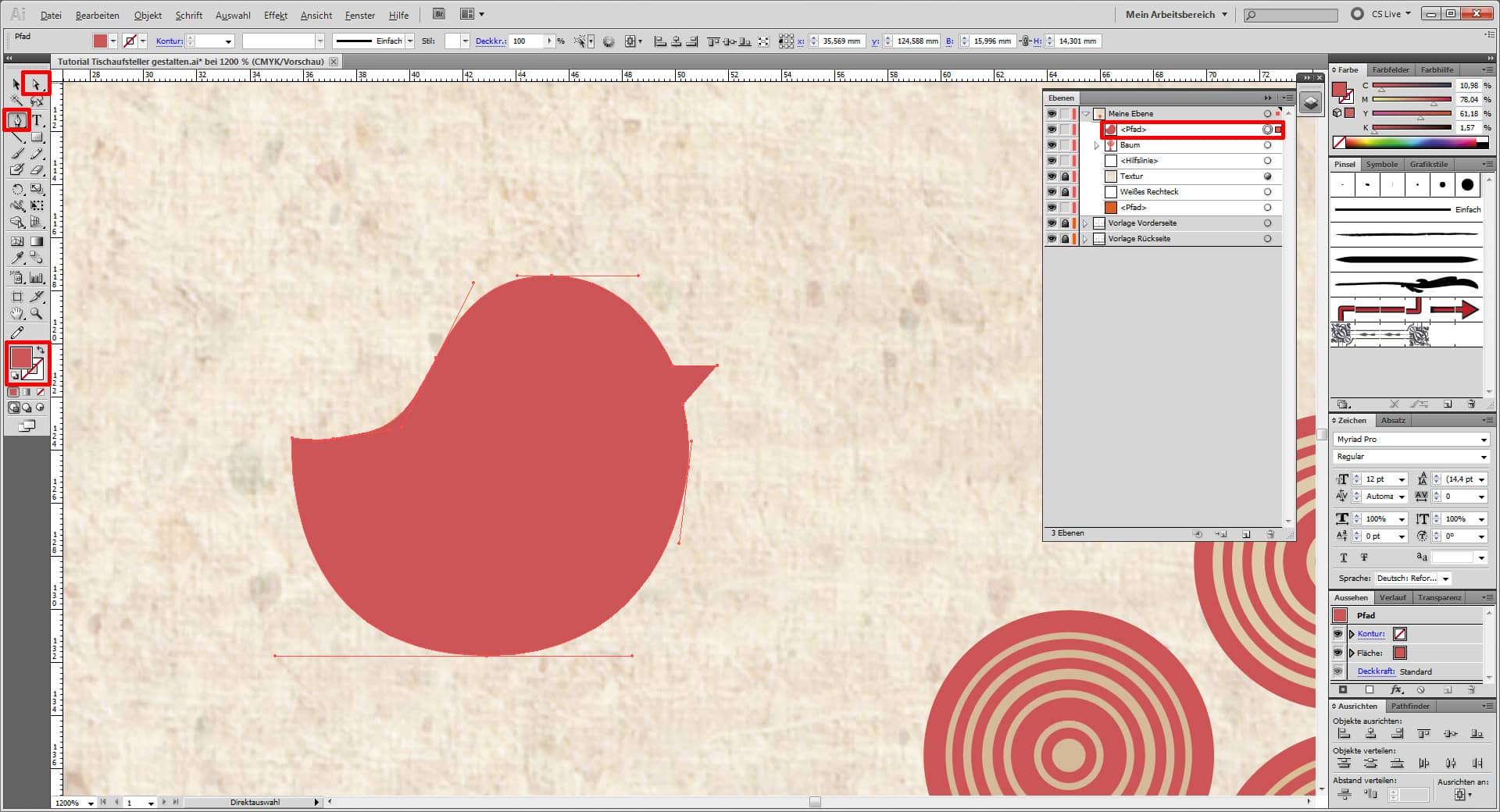Hide the Baum sublayer

[x=1052, y=145]
